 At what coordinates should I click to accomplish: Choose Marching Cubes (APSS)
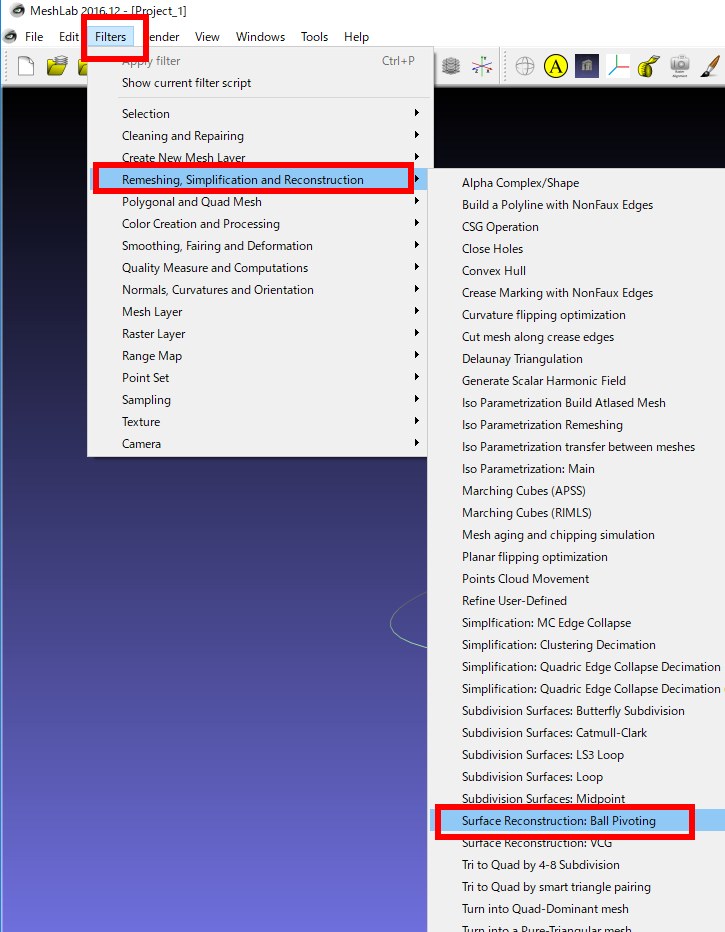pos(524,491)
